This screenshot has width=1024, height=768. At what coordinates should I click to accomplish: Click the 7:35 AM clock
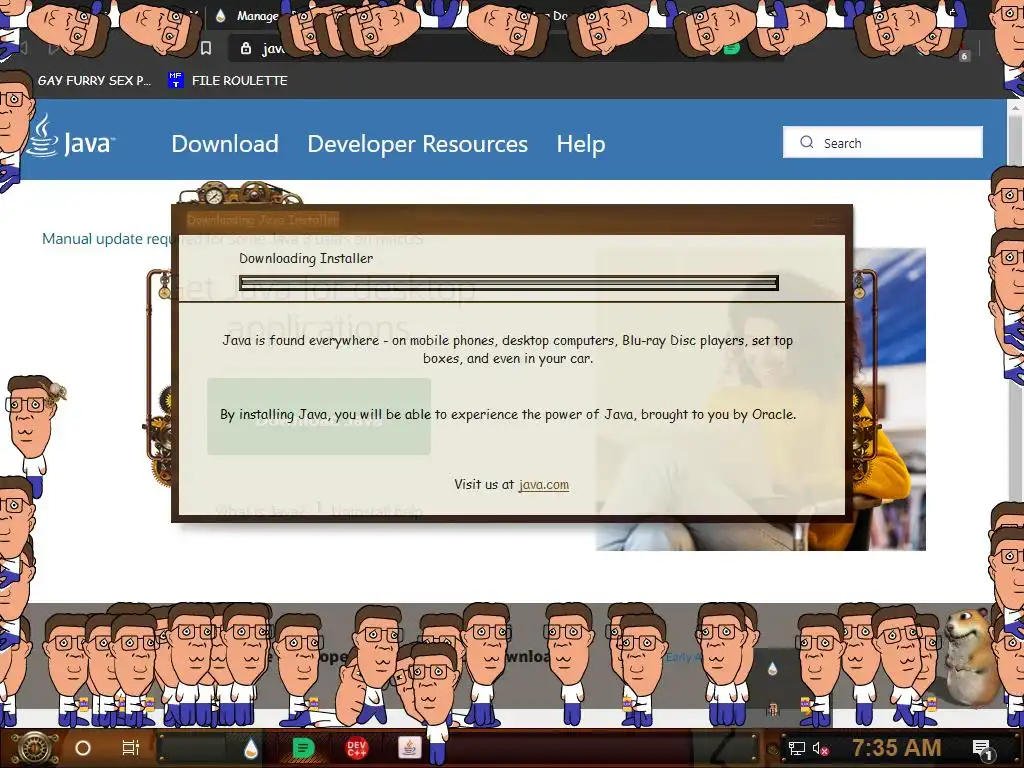pyautogui.click(x=897, y=748)
